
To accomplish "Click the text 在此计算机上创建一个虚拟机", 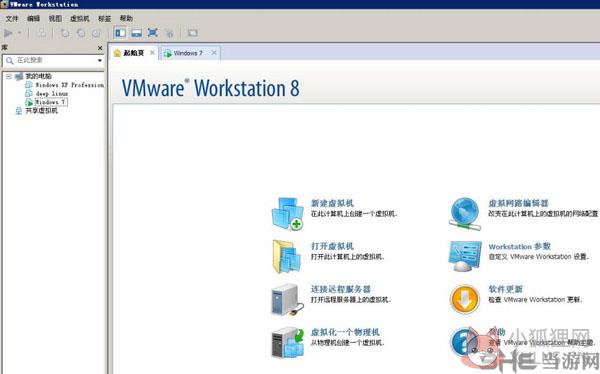I will pyautogui.click(x=354, y=214).
